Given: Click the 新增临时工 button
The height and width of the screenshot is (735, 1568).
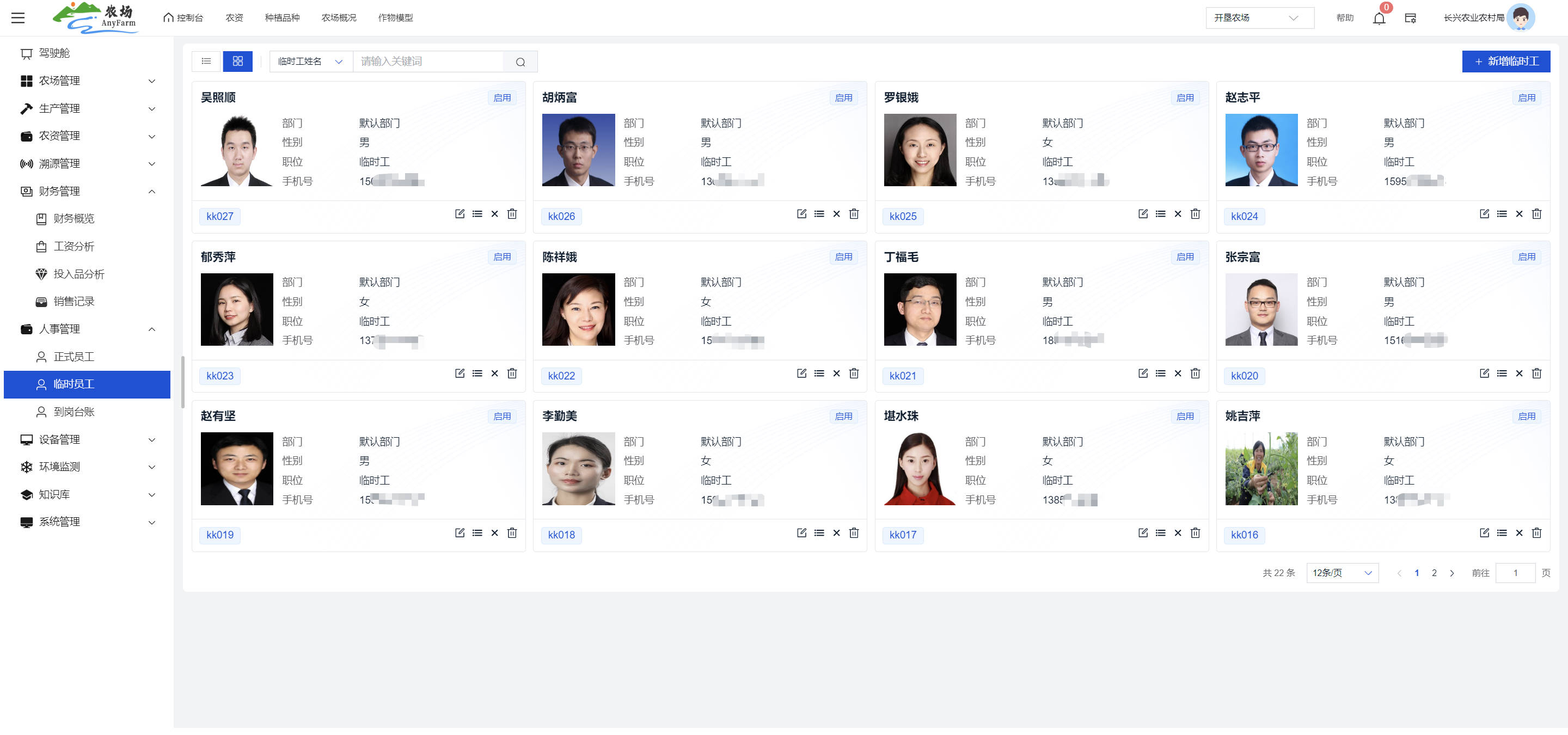Looking at the screenshot, I should (x=1505, y=62).
